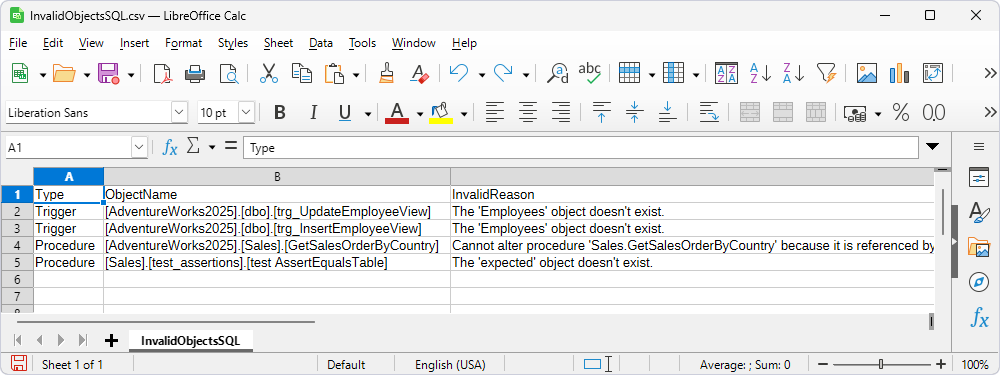Click the formula input line
1000x375 pixels.
pyautogui.click(x=581, y=147)
